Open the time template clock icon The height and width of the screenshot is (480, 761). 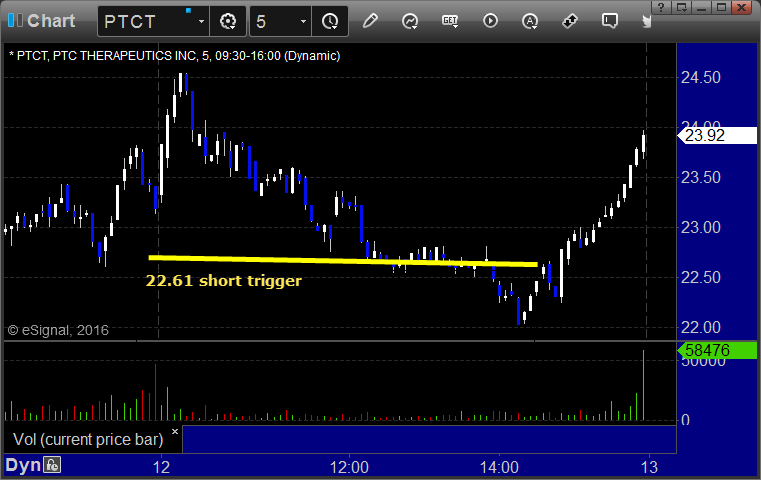click(330, 21)
